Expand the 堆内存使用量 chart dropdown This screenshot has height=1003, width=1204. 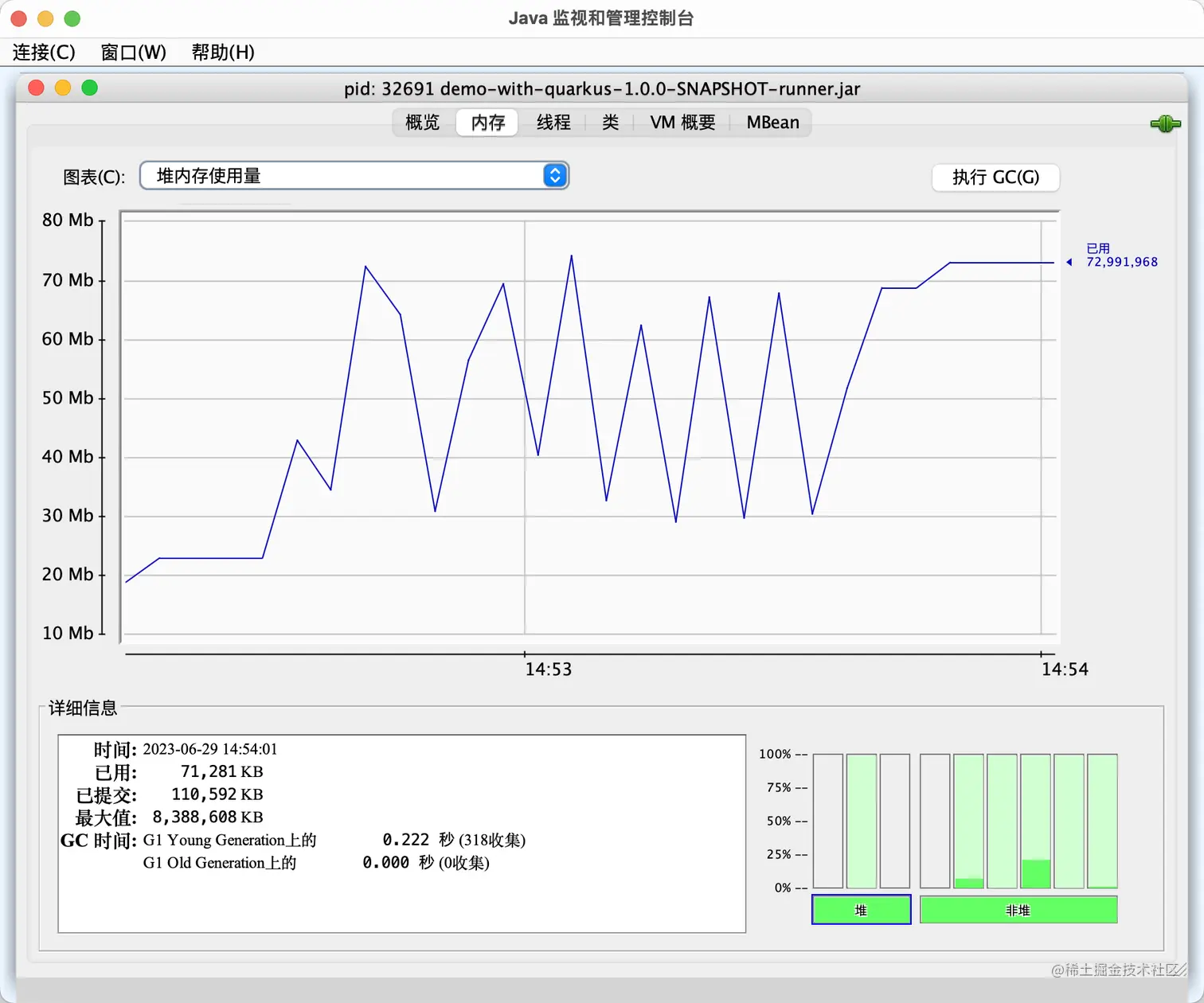(354, 176)
